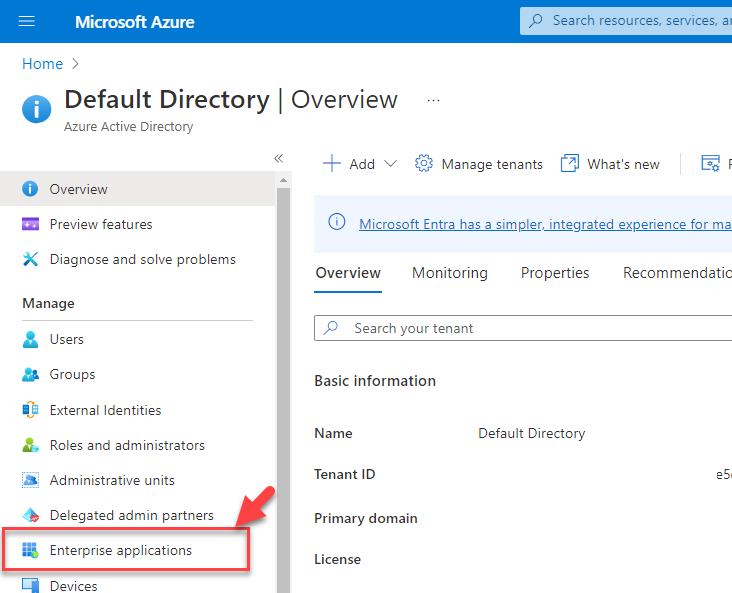Screen dimensions: 732x593
Task: Click the Tenant ID label
Action: (x=345, y=474)
